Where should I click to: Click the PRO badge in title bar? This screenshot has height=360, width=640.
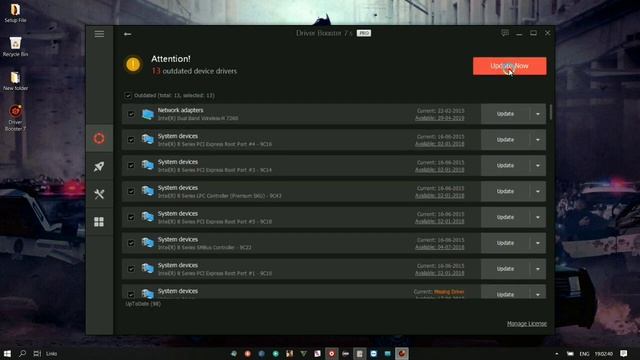[x=364, y=33]
